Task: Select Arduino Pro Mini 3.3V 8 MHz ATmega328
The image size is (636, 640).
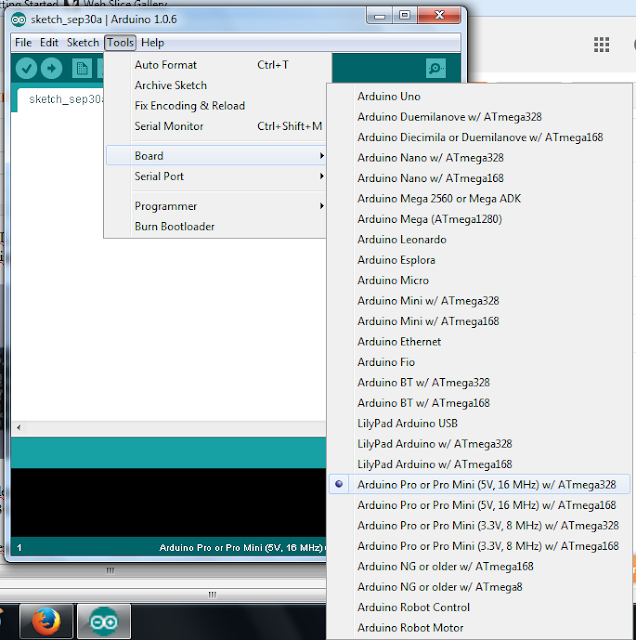Action: pyautogui.click(x=487, y=525)
